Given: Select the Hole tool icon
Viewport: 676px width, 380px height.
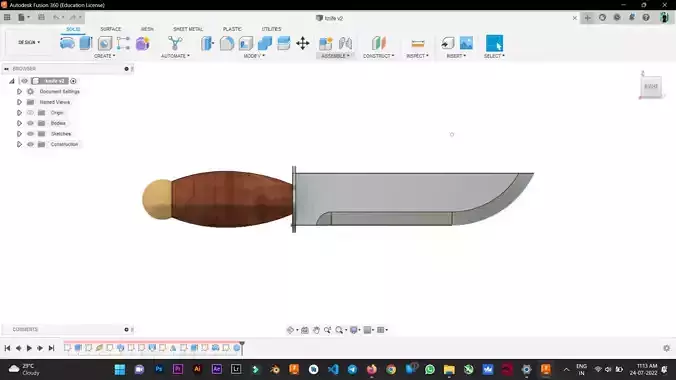Looking at the screenshot, I should pyautogui.click(x=104, y=43).
